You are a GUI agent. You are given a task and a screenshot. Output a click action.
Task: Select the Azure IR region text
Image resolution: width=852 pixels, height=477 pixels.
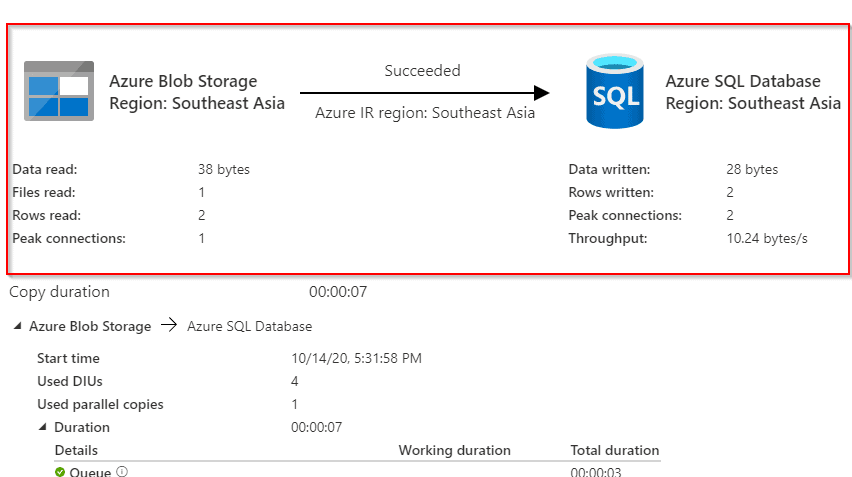click(x=425, y=113)
